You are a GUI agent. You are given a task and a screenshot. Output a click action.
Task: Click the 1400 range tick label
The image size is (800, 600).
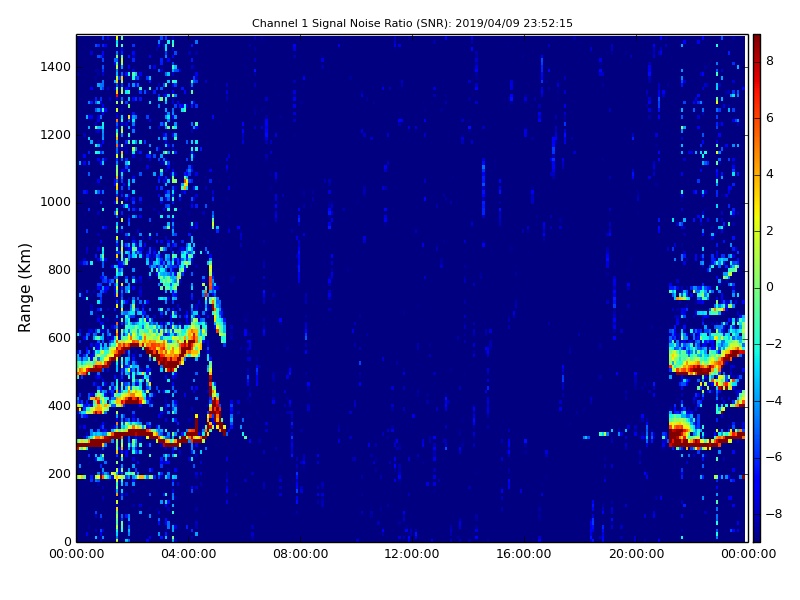55,67
